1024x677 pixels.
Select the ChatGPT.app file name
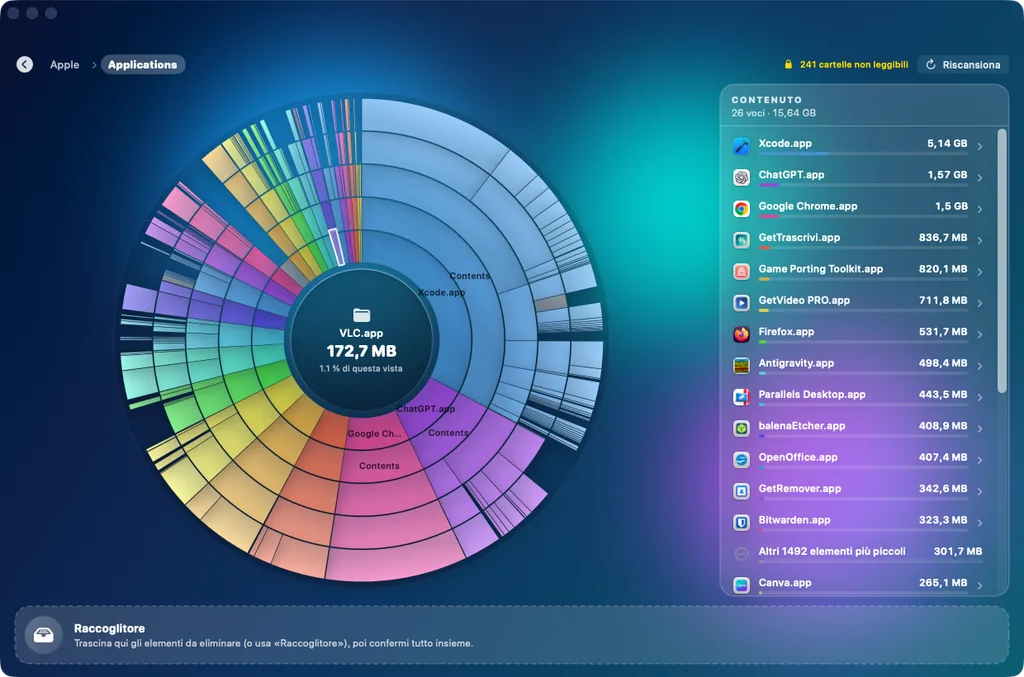point(791,174)
